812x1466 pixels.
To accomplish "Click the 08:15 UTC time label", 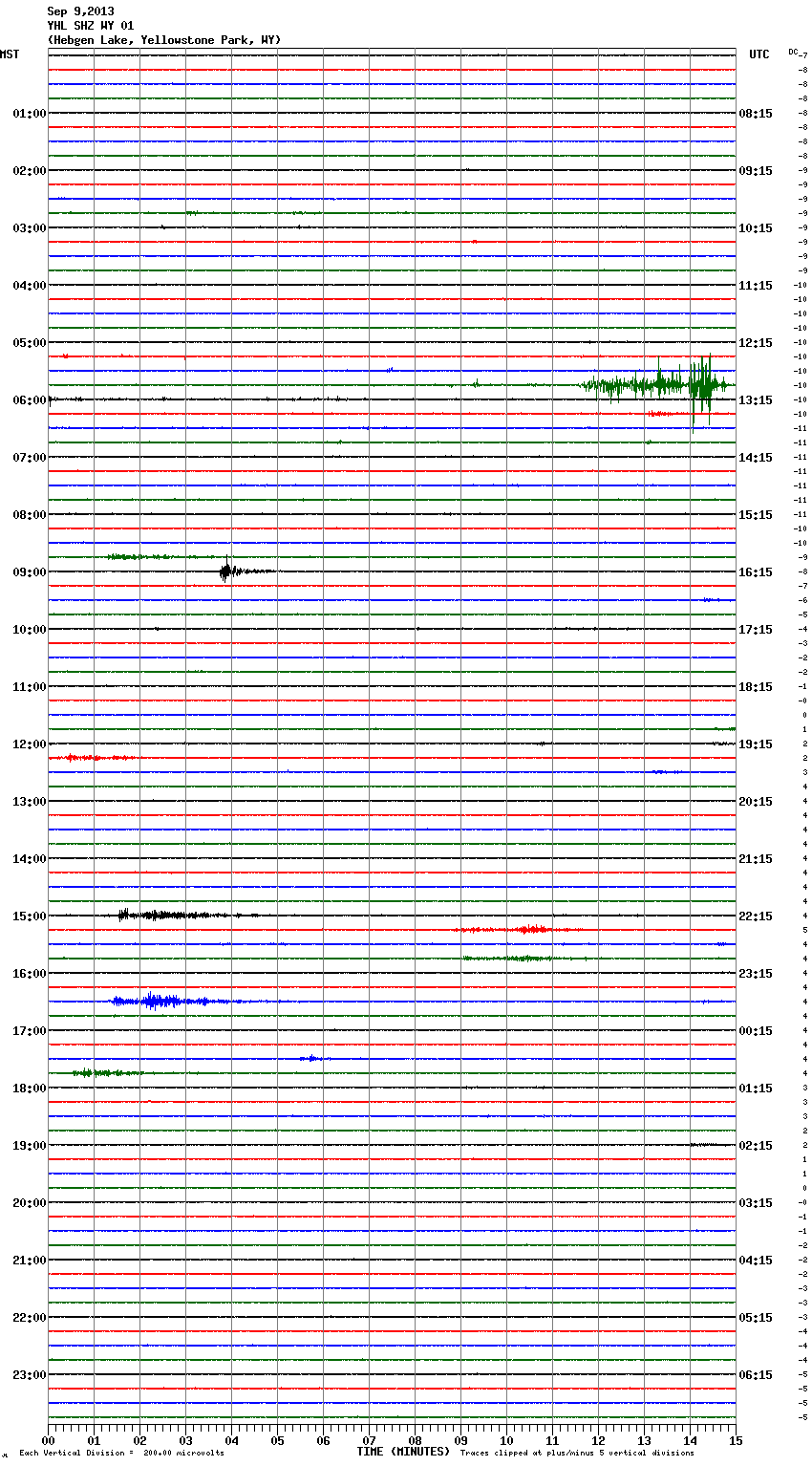I will [x=756, y=114].
